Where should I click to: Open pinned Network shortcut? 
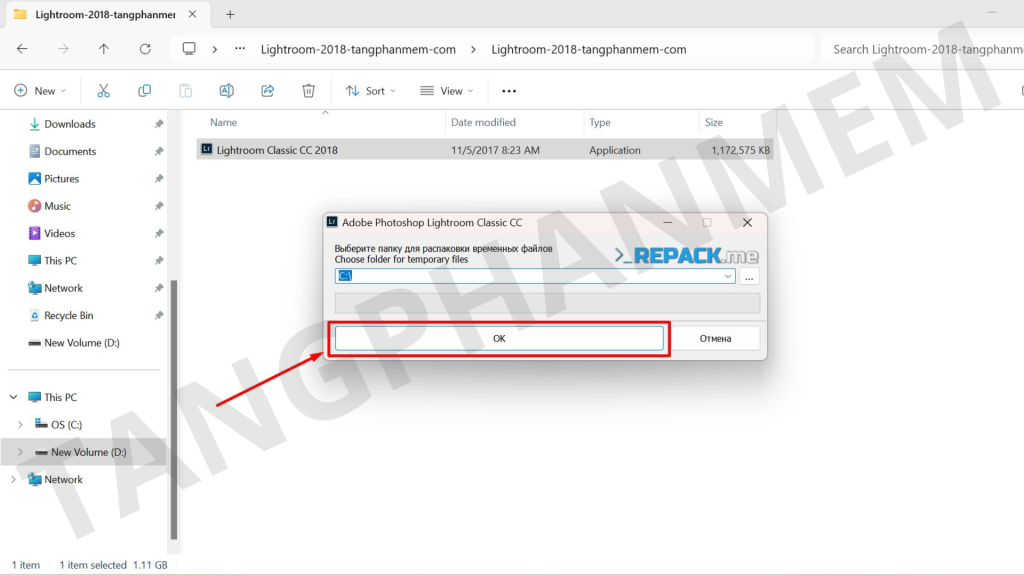(63, 288)
